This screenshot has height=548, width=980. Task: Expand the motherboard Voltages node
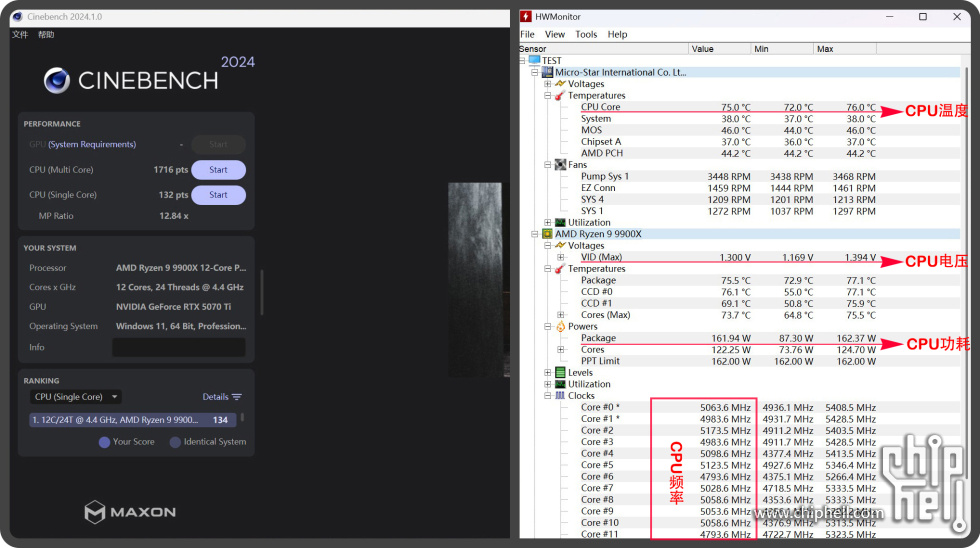tap(548, 84)
